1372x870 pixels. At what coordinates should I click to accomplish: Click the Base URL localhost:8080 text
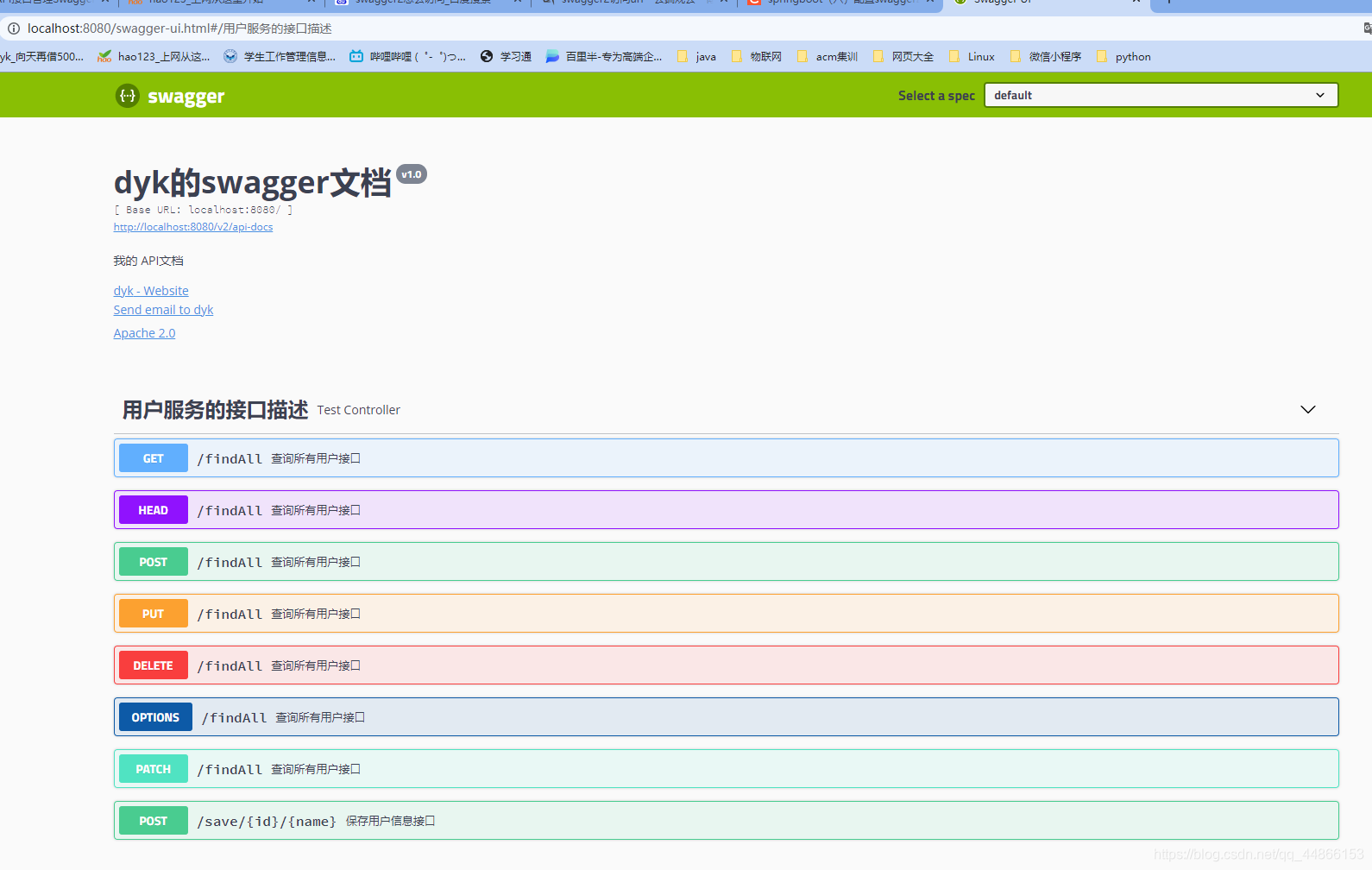[204, 210]
